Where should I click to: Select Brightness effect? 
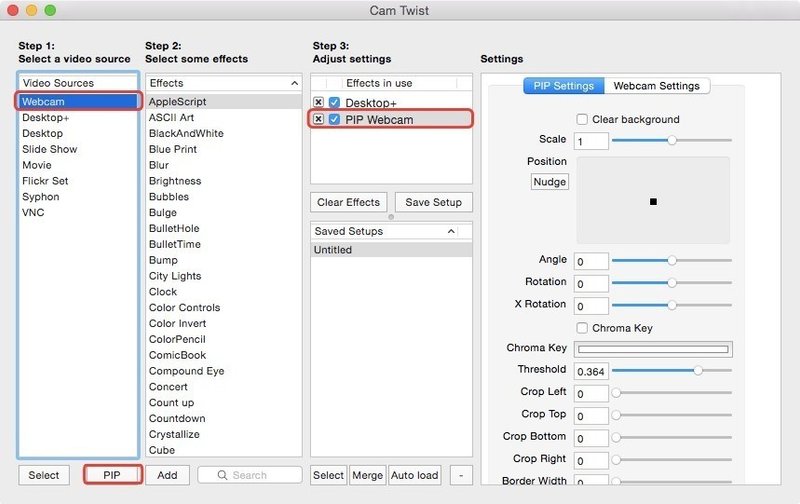click(224, 181)
